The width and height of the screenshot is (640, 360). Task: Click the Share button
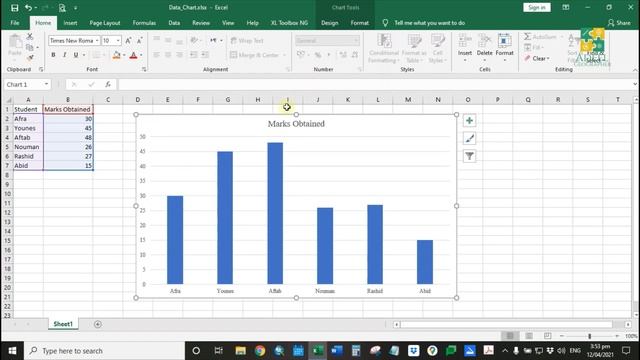pos(619,23)
